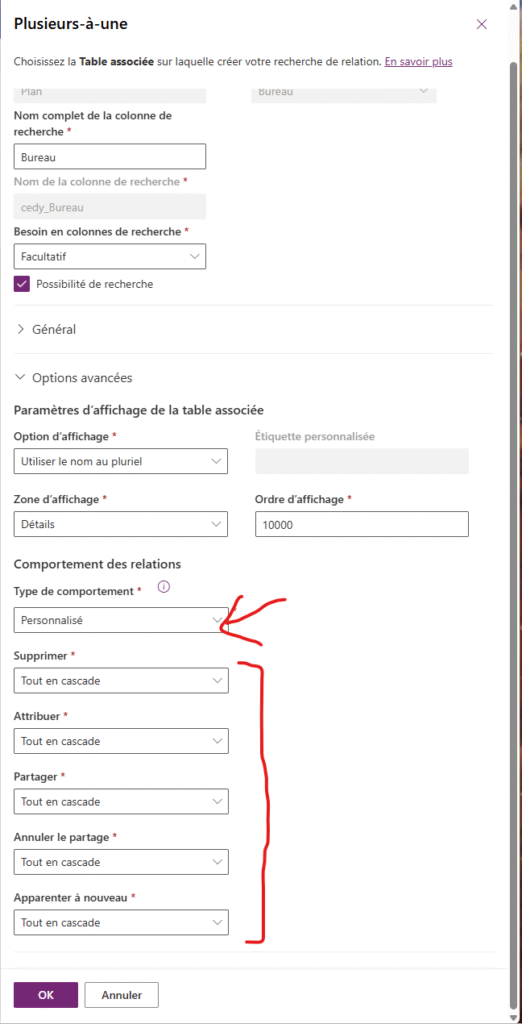Viewport: 522px width, 1024px height.
Task: Open the Apparenter à nouveau dropdown
Action: [121, 923]
